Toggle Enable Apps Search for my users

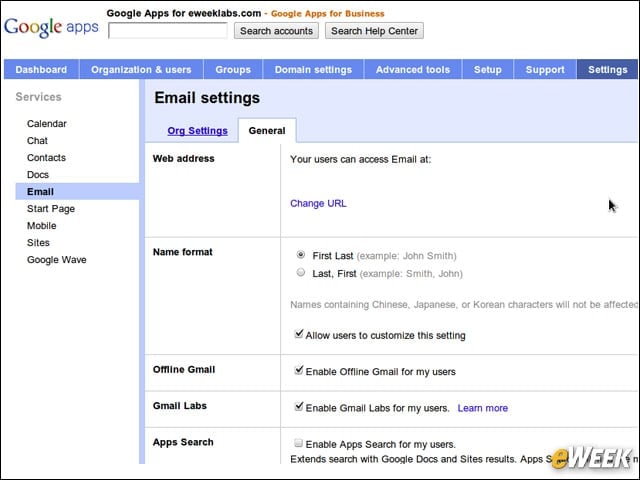click(299, 443)
